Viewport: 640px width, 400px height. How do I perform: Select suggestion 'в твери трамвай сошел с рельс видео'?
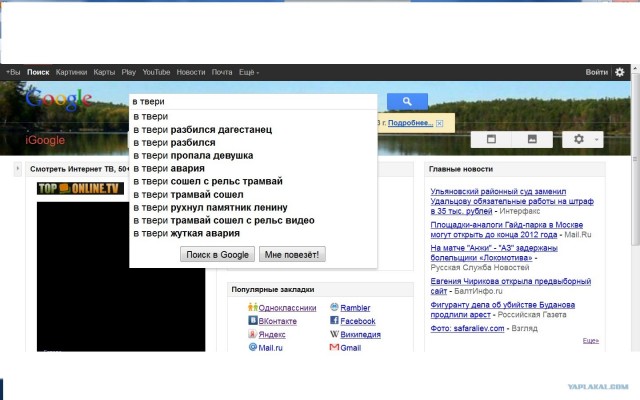point(253,220)
